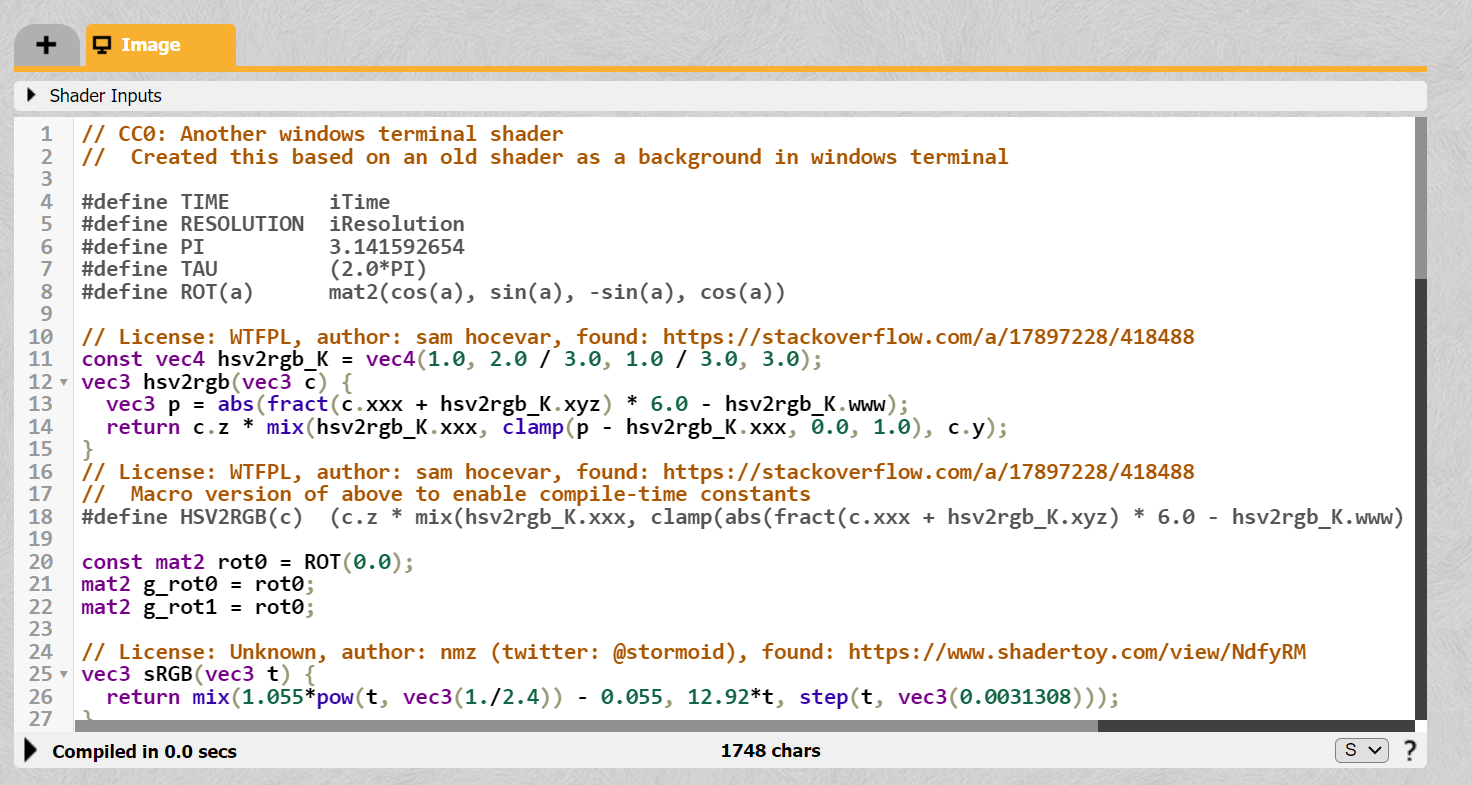Click line number 14 in the gutter
1472x785 pixels.
(x=40, y=426)
